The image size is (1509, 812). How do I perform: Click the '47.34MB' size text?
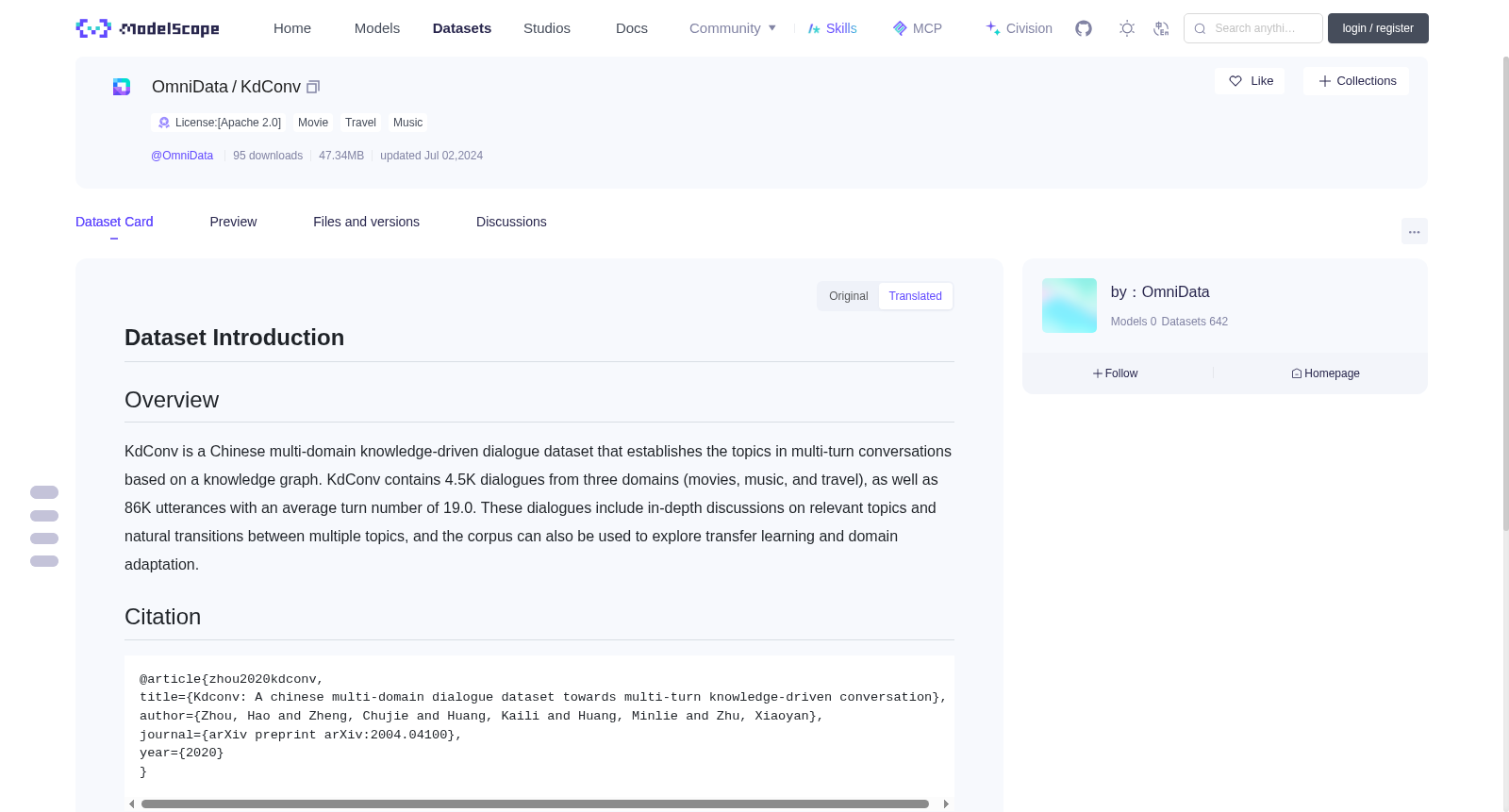(341, 156)
